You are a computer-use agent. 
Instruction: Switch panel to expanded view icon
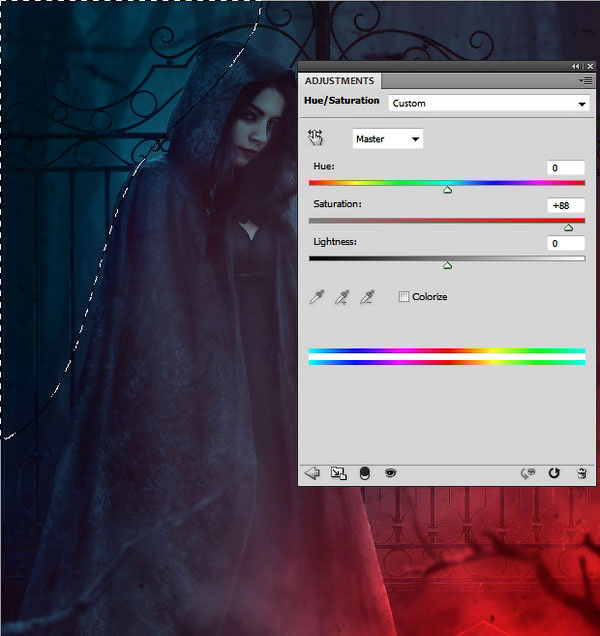(x=338, y=473)
